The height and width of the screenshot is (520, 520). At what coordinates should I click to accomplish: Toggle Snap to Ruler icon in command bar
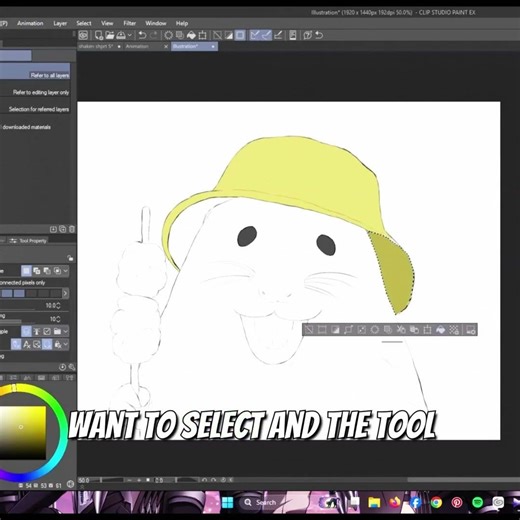coord(255,35)
